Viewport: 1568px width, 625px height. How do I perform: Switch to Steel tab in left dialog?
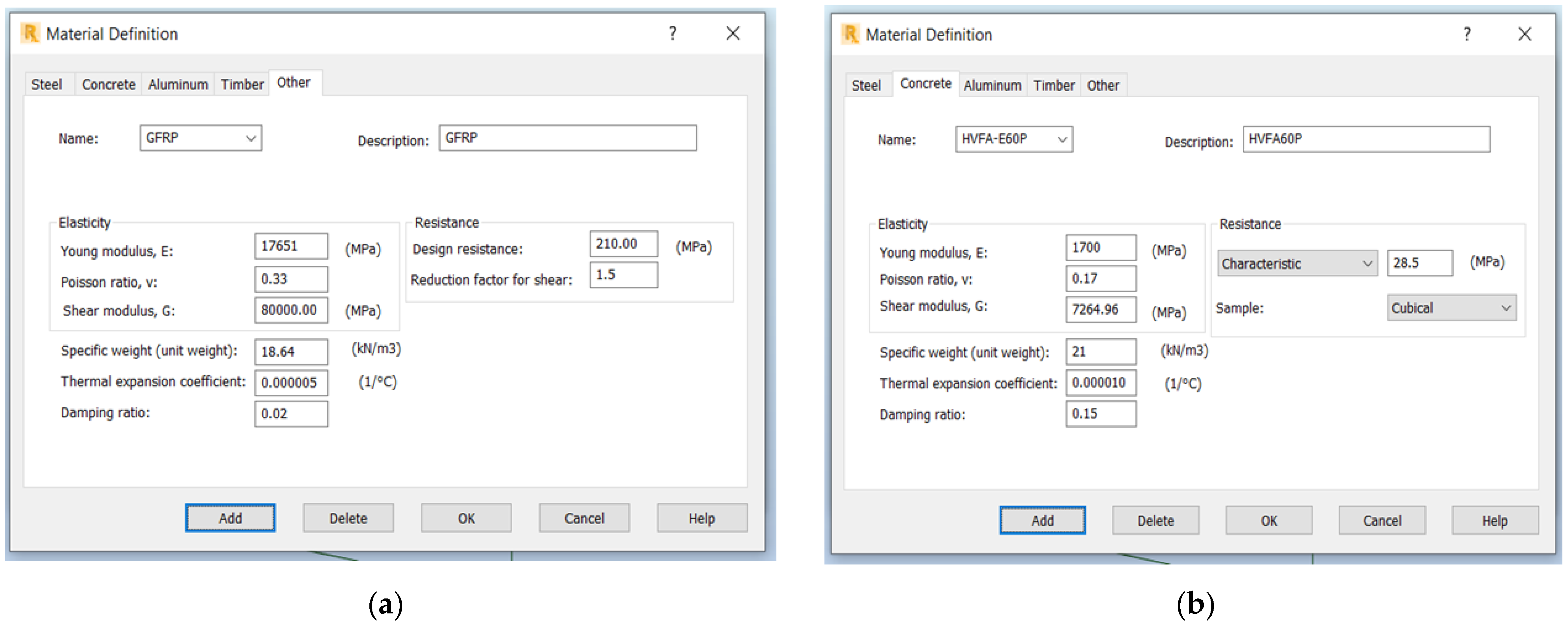(46, 84)
